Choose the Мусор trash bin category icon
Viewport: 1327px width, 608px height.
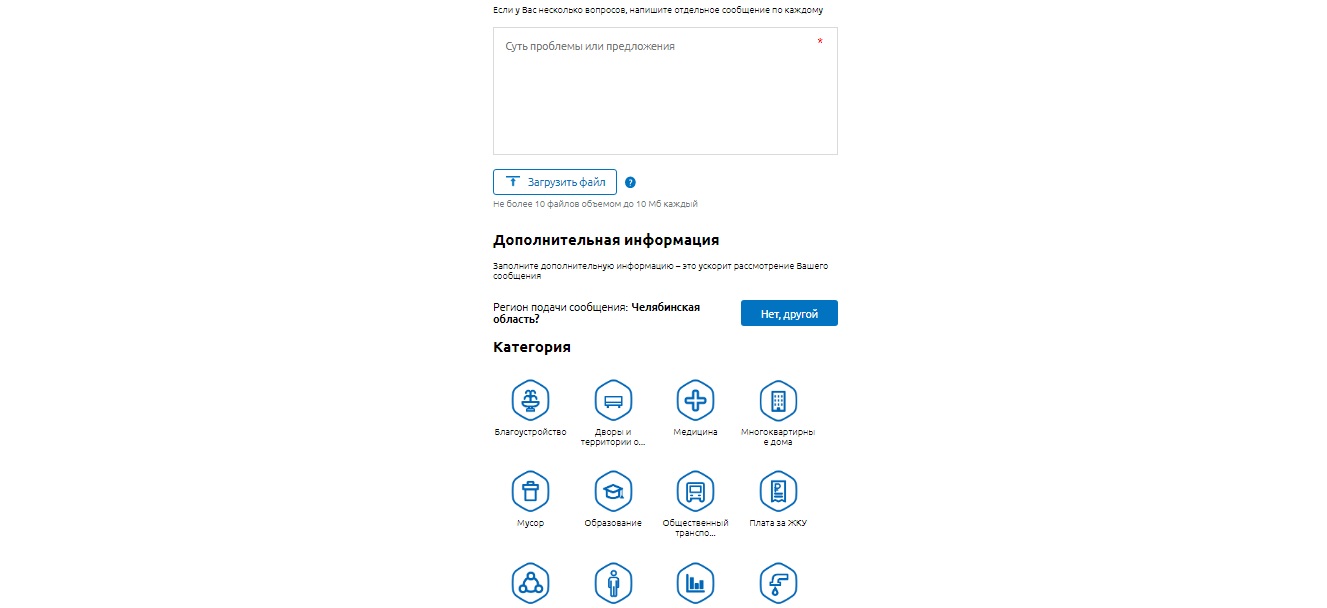click(x=530, y=491)
